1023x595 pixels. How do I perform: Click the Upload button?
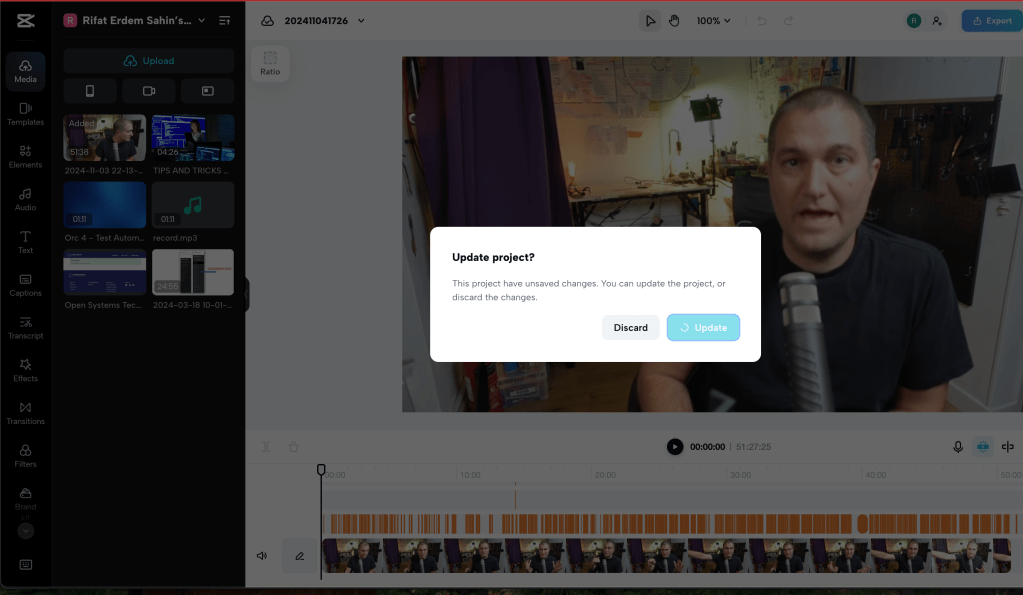pyautogui.click(x=149, y=61)
